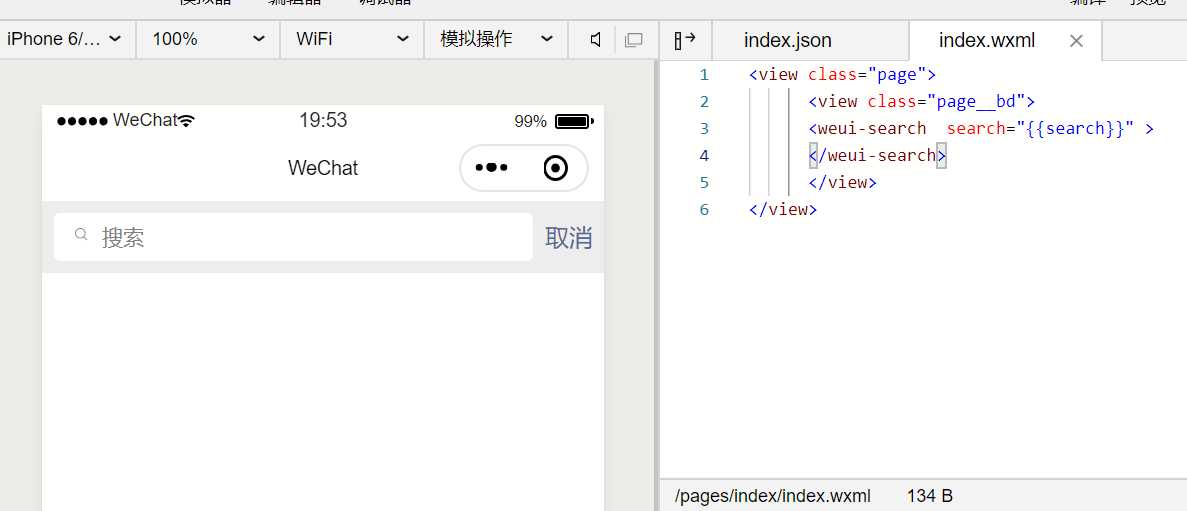
Task: Click the magnifier icon in search bar
Action: [x=81, y=234]
